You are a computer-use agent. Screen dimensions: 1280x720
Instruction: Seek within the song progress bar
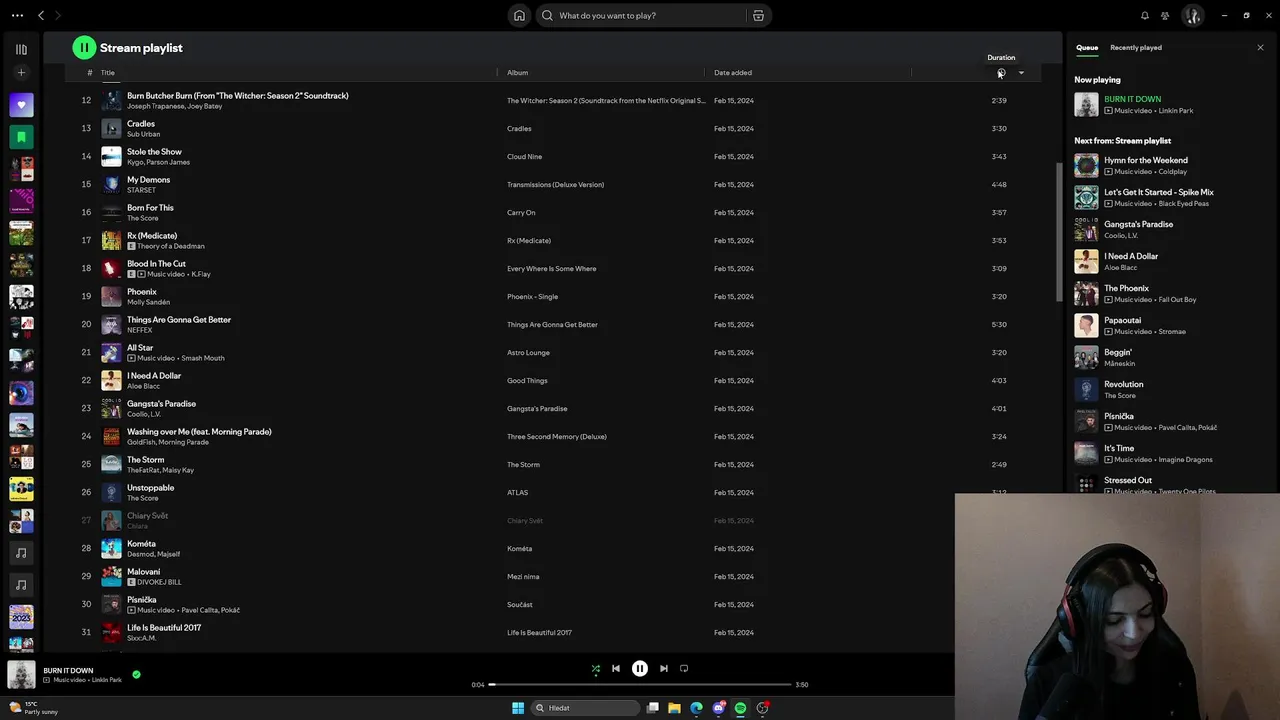[640, 684]
